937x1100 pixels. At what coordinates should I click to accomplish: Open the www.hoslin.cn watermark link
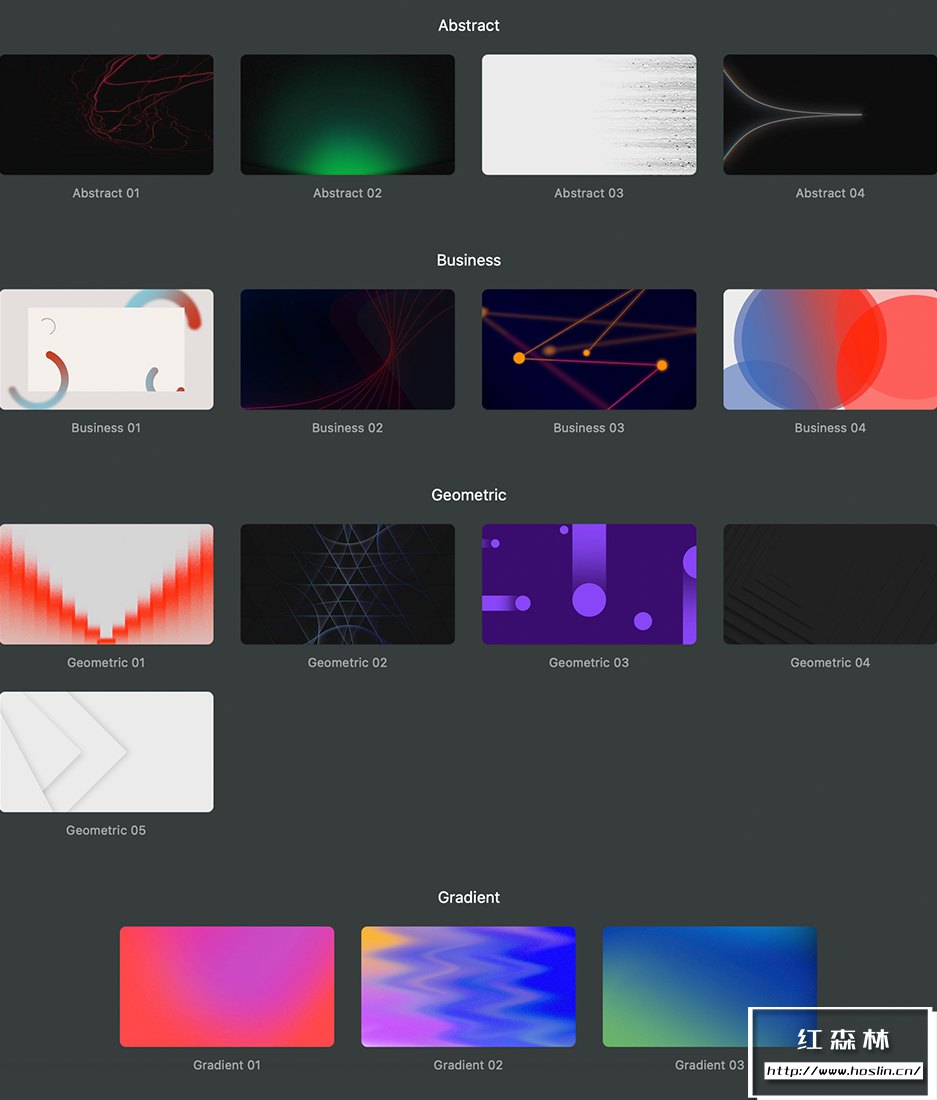click(x=843, y=1071)
